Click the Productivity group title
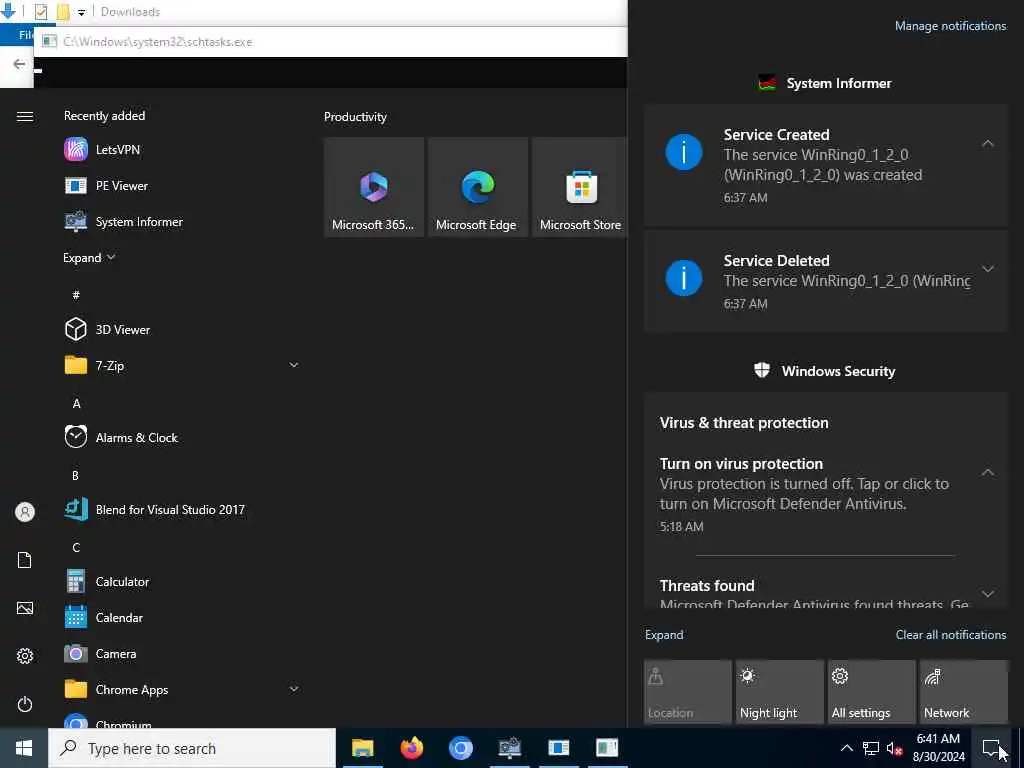 355,117
